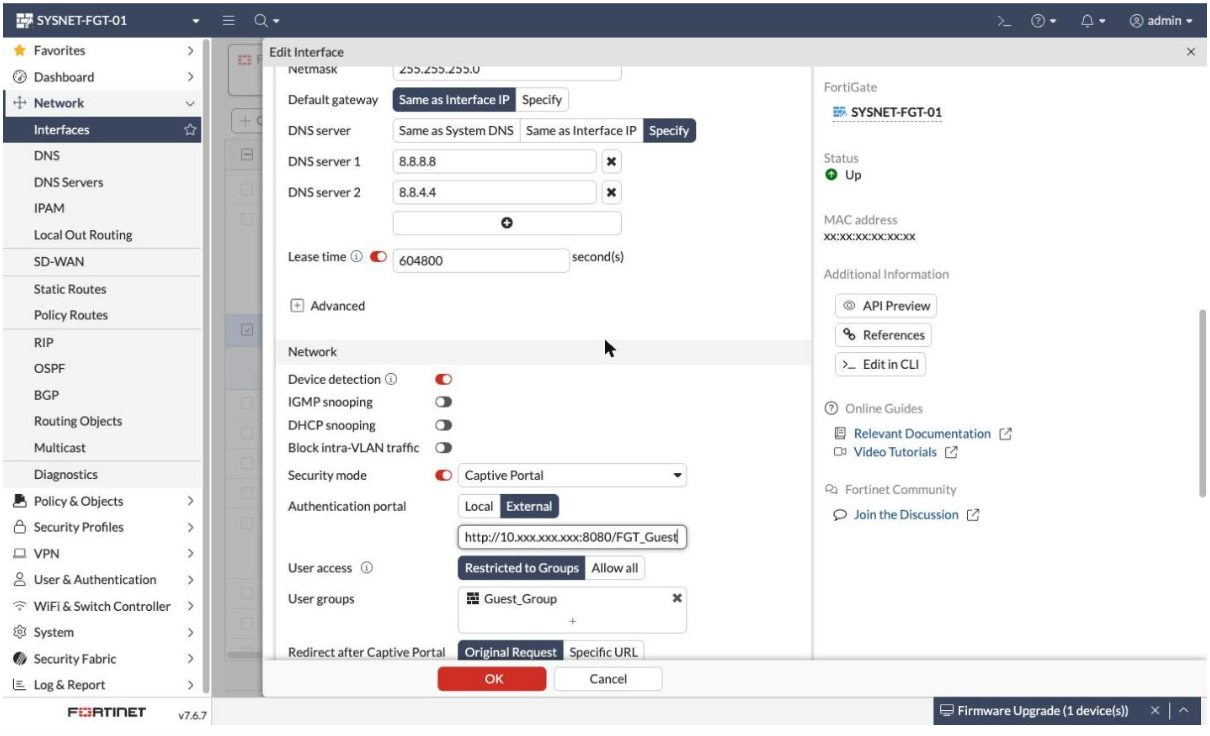Show User access info icon
Screen dimensions: 1210x736
[x=366, y=568]
